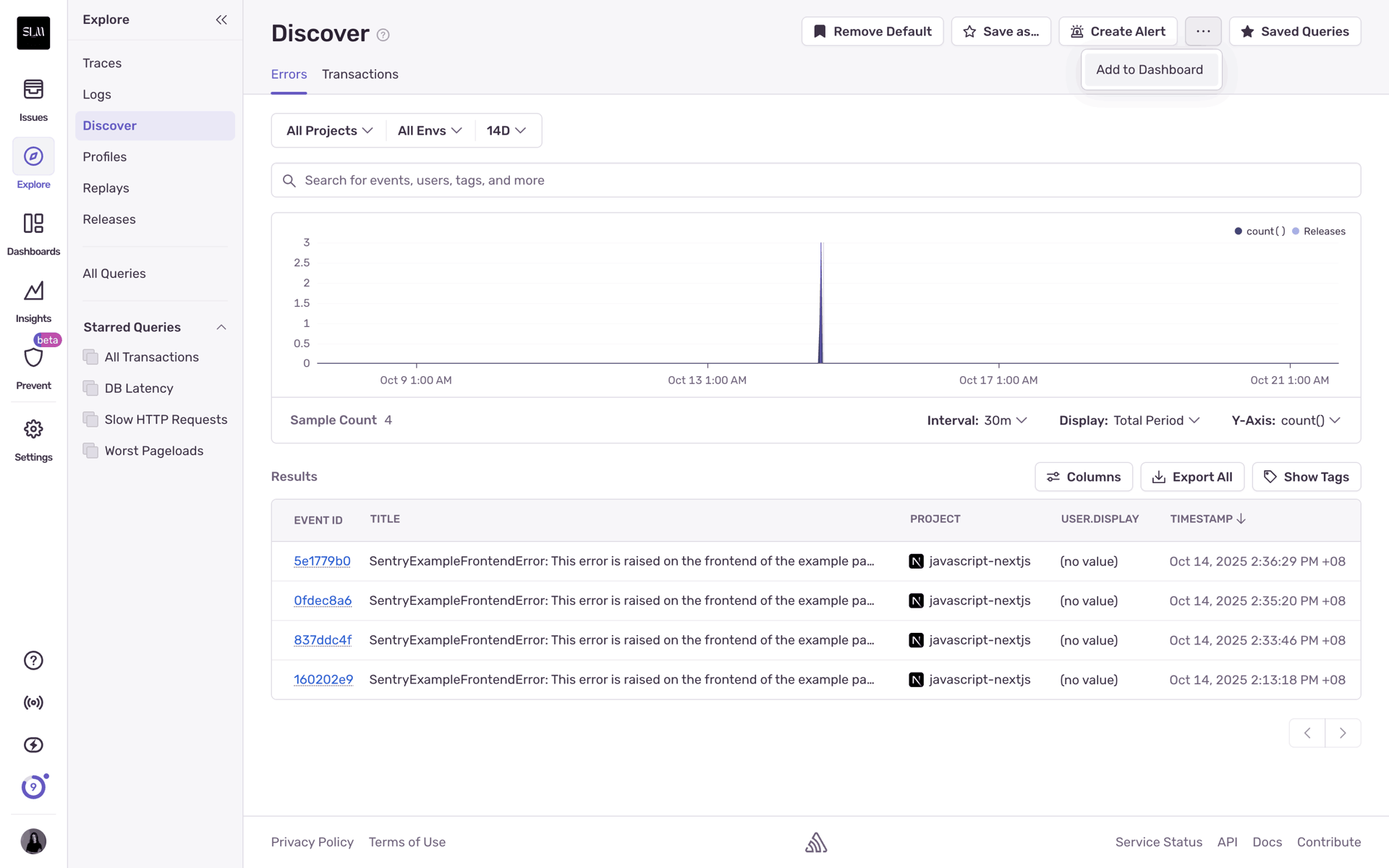Open Releases in the Explore menu
The width and height of the screenshot is (1389, 868).
click(155, 219)
